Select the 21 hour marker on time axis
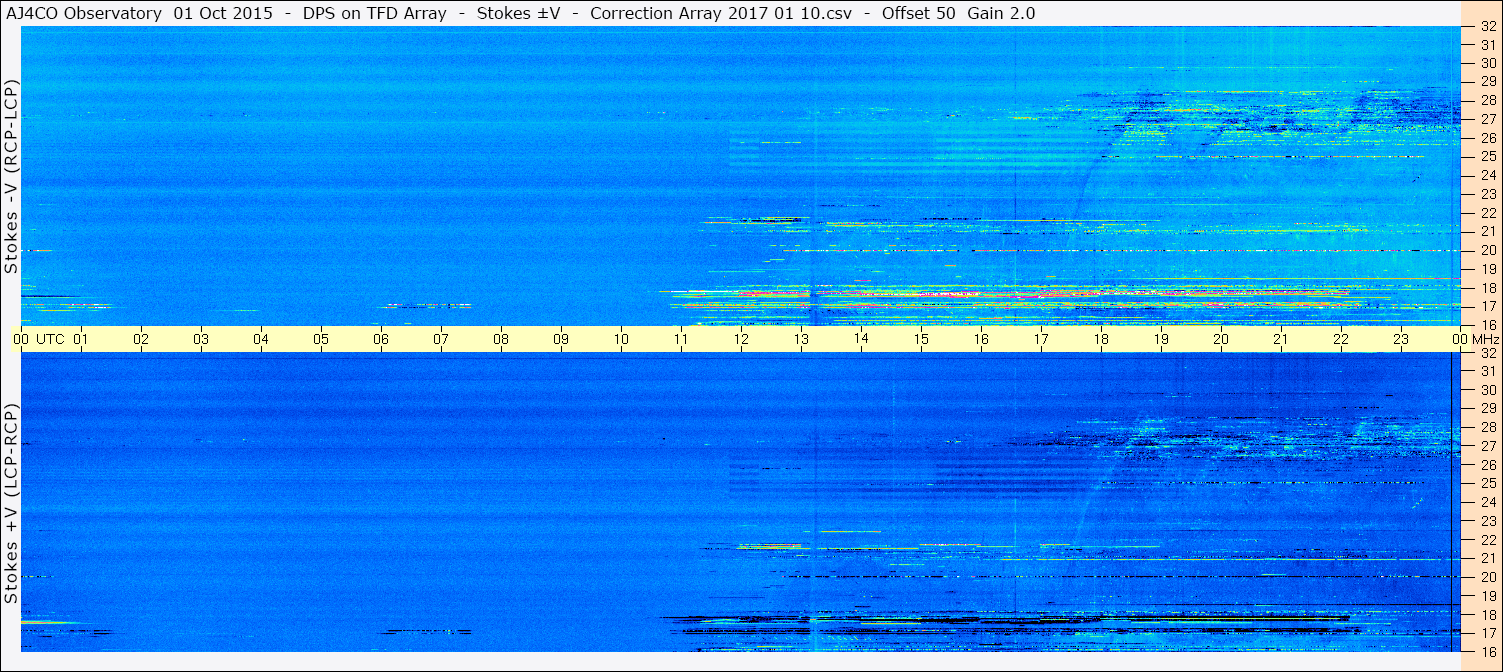The height and width of the screenshot is (672, 1503). 1281,339
